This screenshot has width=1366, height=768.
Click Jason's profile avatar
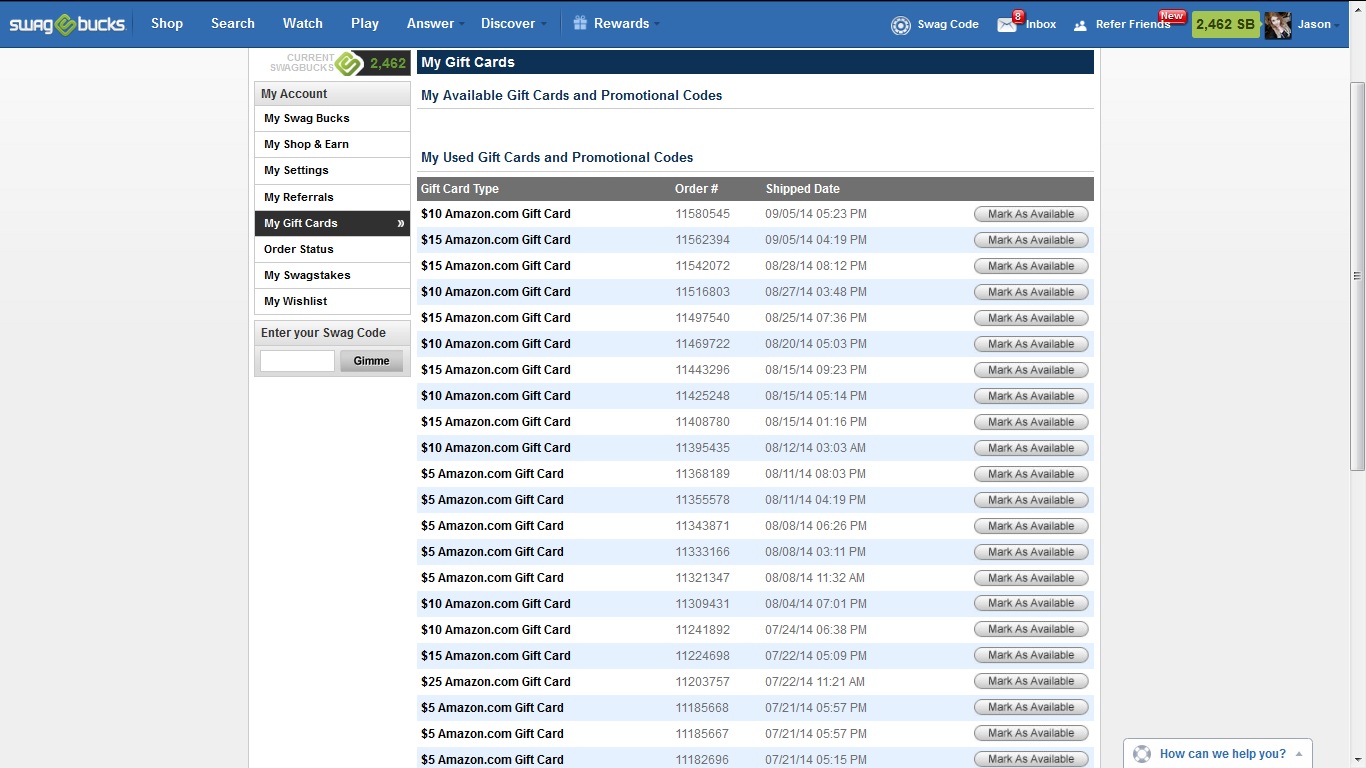click(1278, 25)
